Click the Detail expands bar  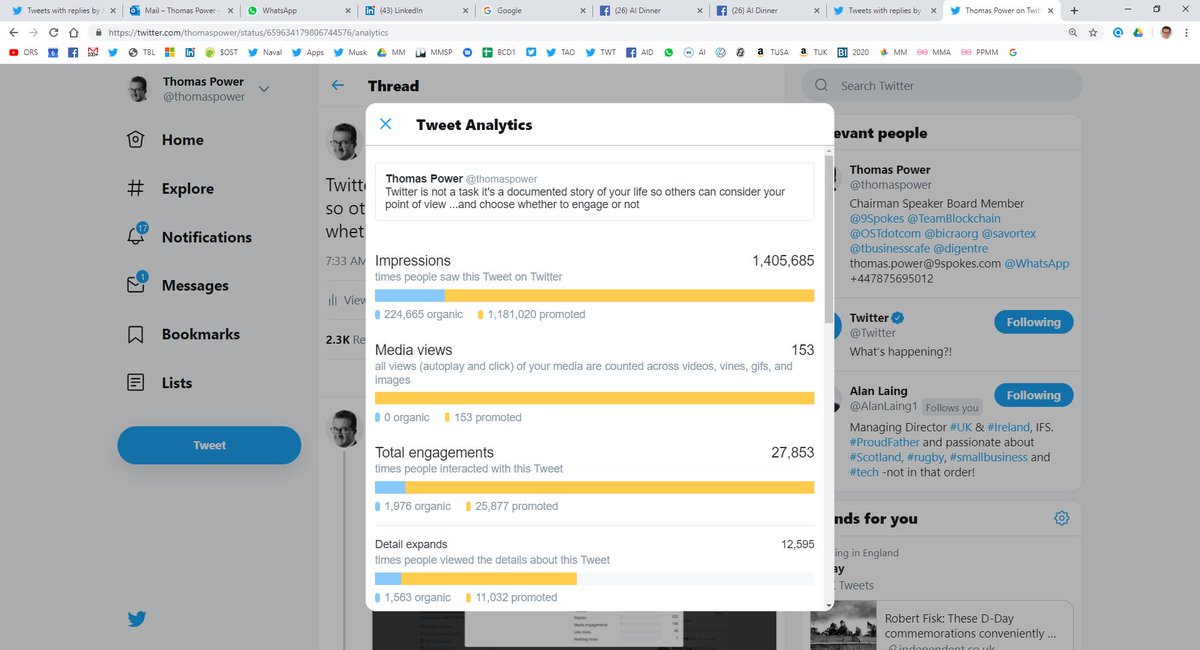[x=594, y=578]
